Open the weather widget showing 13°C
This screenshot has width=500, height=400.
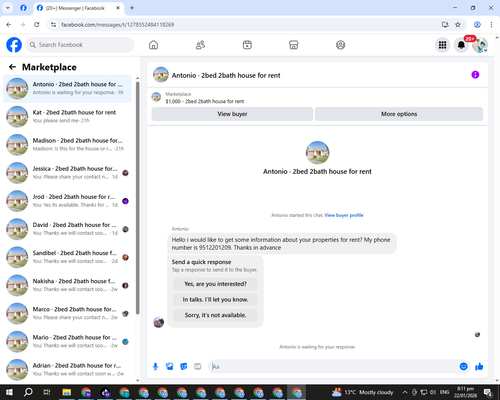(x=362, y=392)
